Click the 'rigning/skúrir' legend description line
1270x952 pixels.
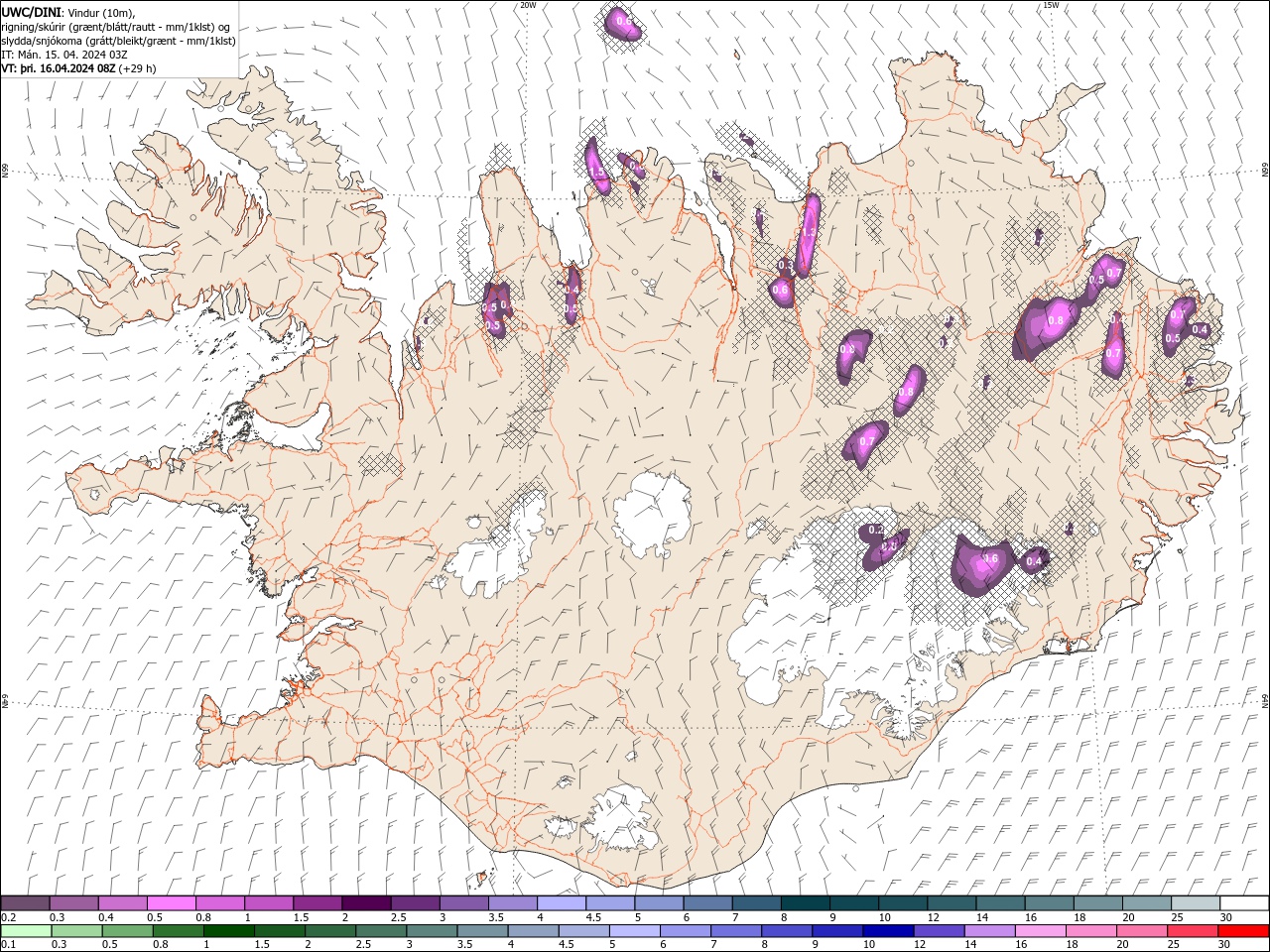(116, 27)
